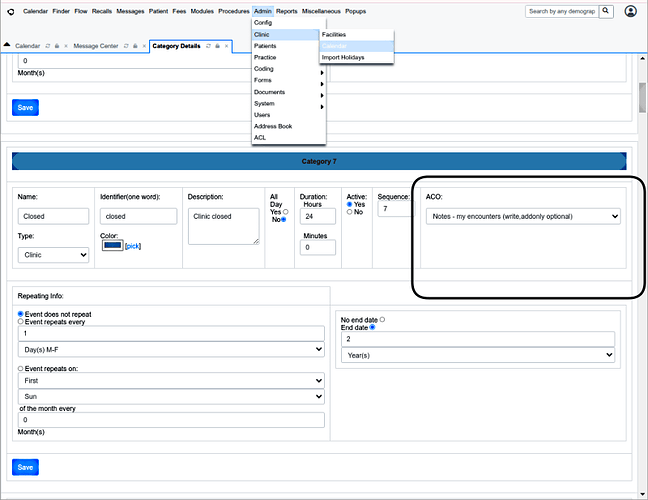Expand the Coding submenu arrow

pyautogui.click(x=322, y=73)
